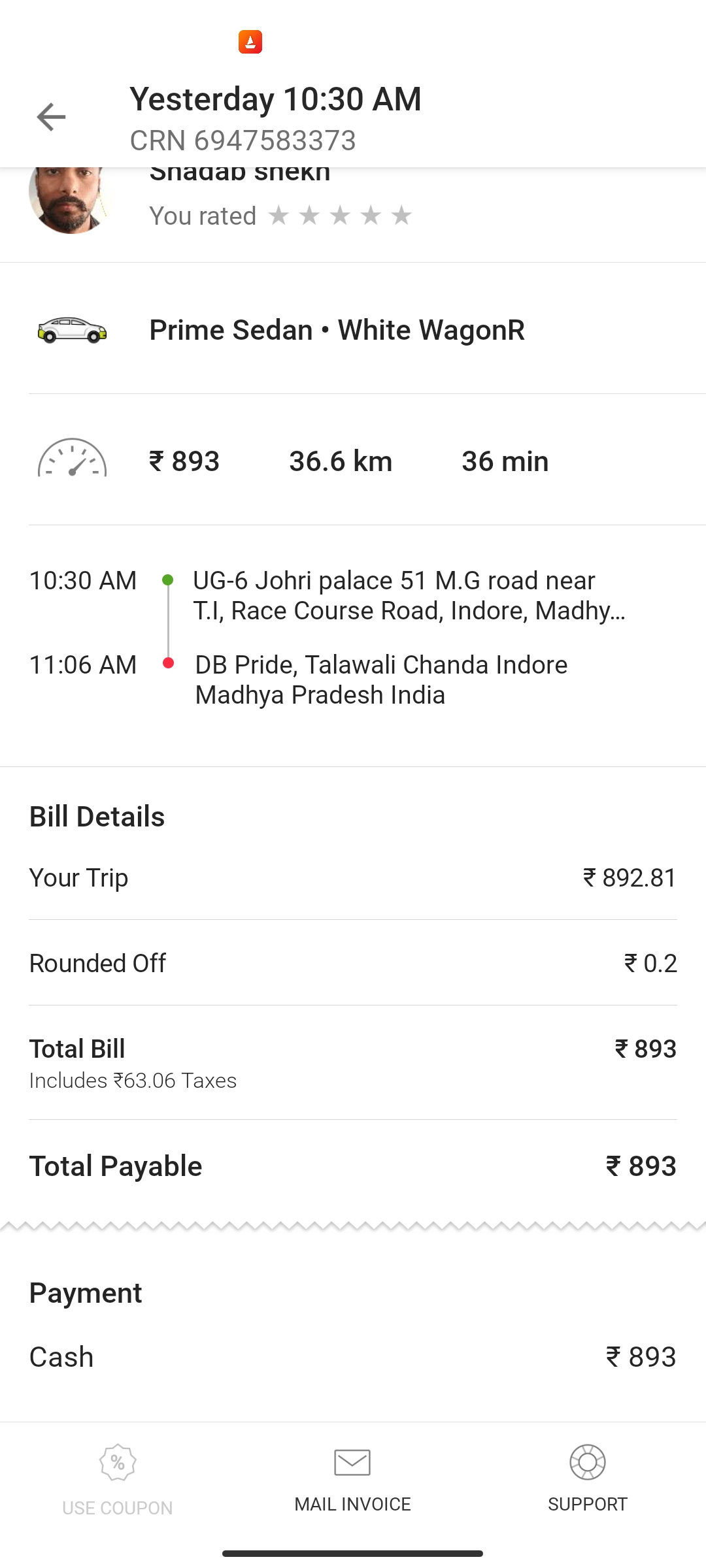Click the Mail Invoice envelope icon
The image size is (706, 1568).
pos(352,1462)
